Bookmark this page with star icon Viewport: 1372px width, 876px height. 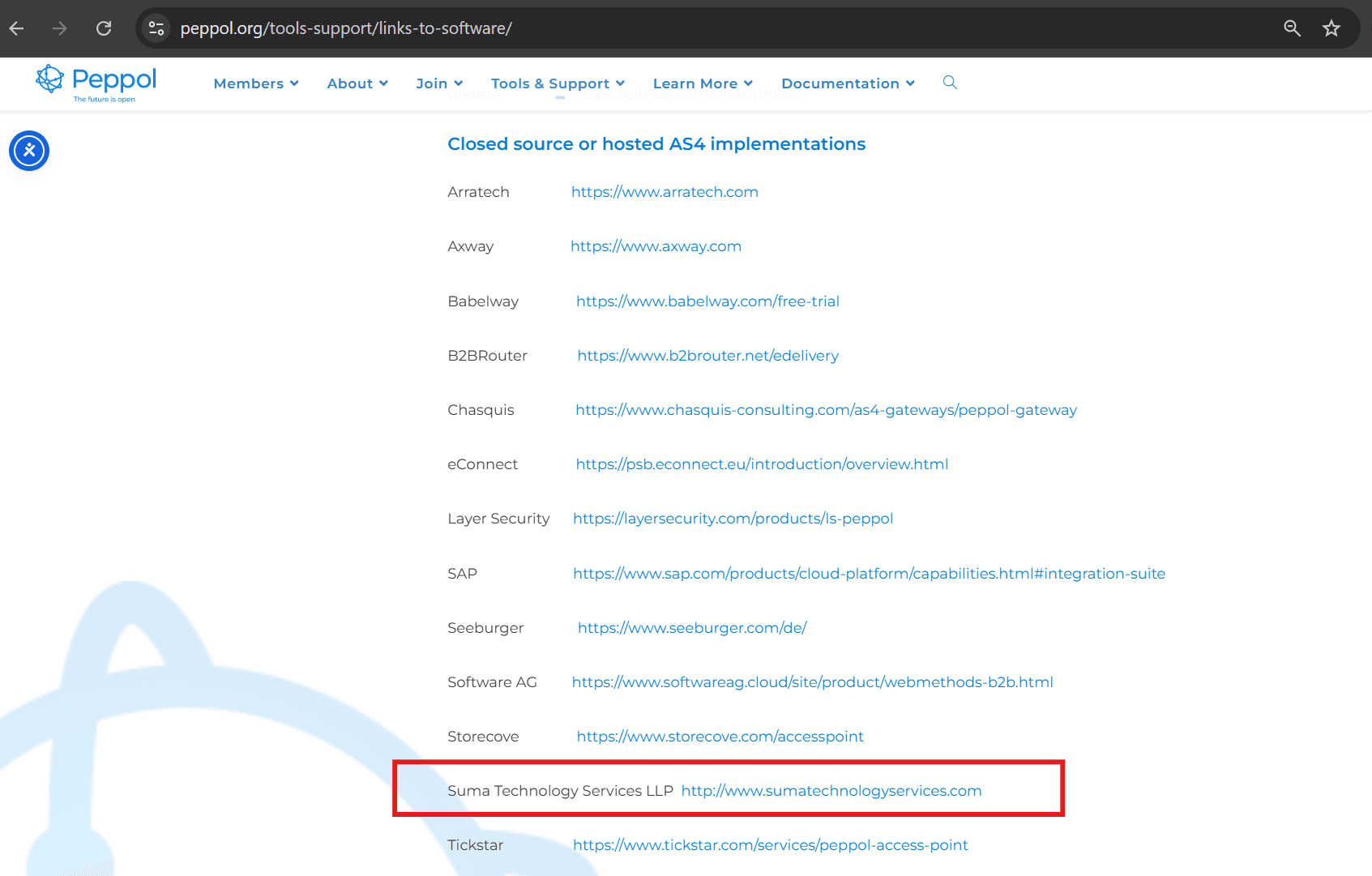pyautogui.click(x=1331, y=28)
